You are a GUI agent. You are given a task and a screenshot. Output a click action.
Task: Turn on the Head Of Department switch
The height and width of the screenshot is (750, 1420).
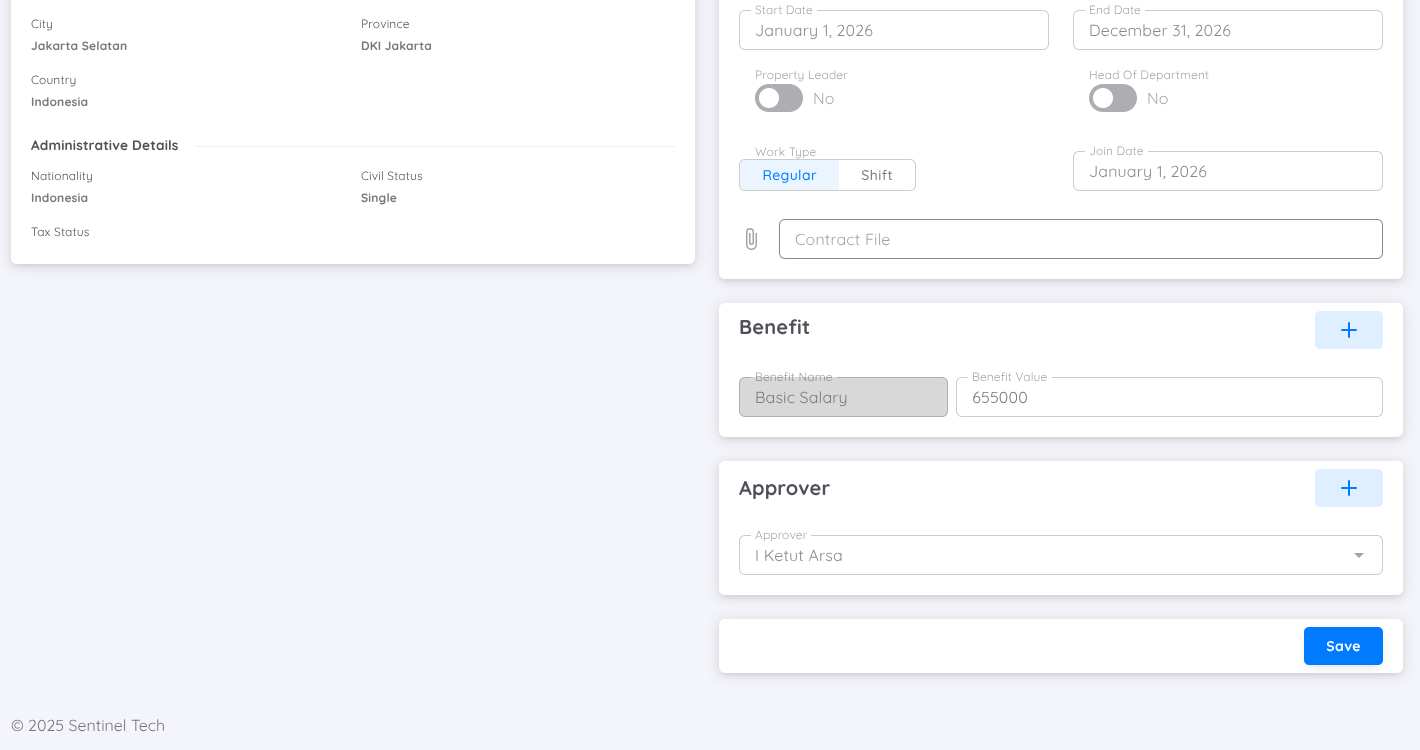coord(1112,98)
